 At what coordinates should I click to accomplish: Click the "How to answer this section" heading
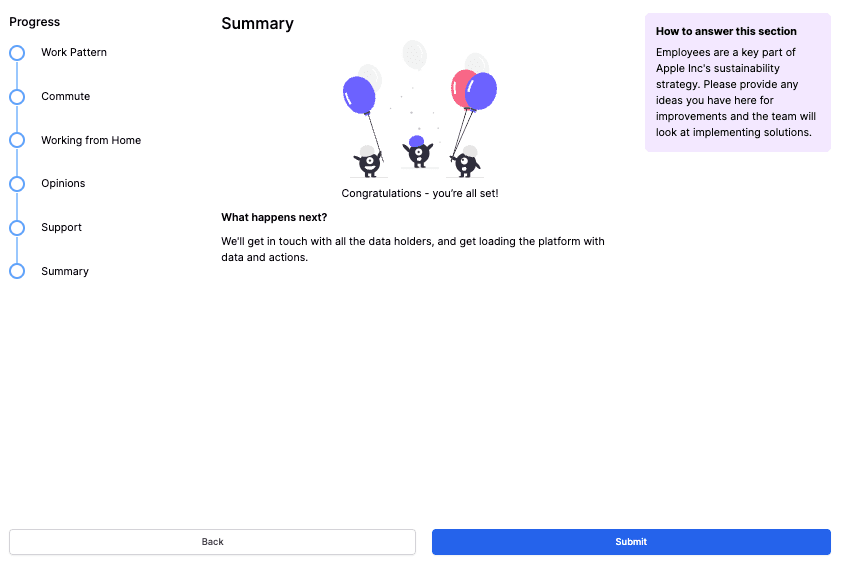(x=712, y=31)
